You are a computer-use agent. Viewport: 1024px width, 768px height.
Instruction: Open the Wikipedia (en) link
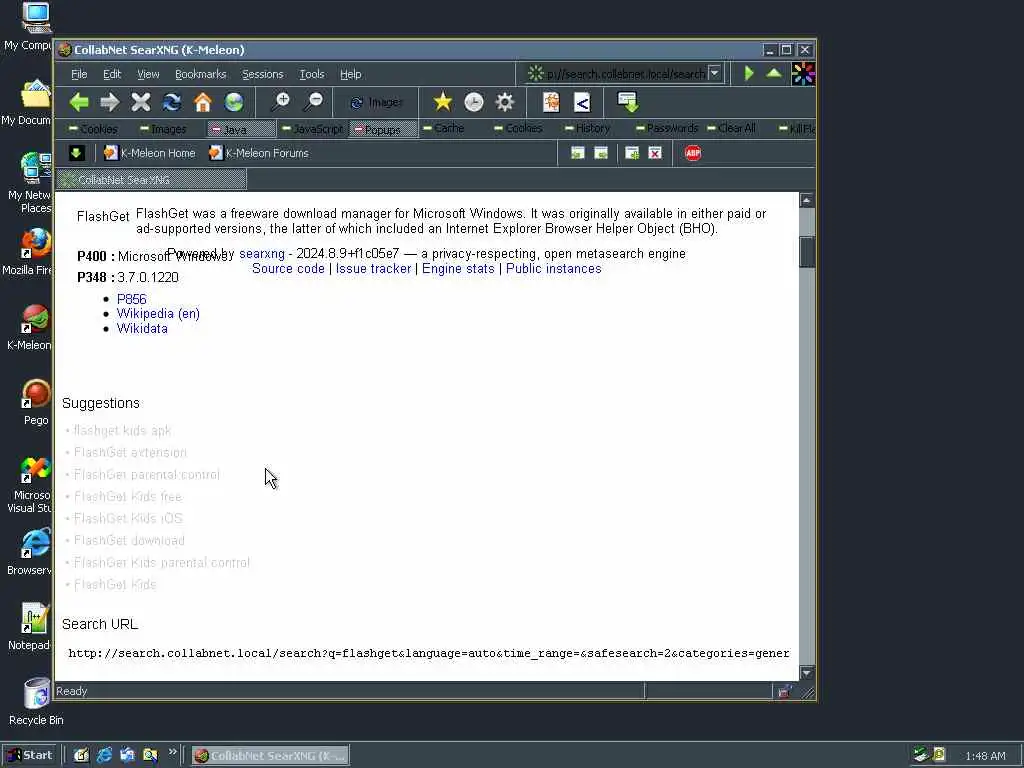(x=158, y=313)
